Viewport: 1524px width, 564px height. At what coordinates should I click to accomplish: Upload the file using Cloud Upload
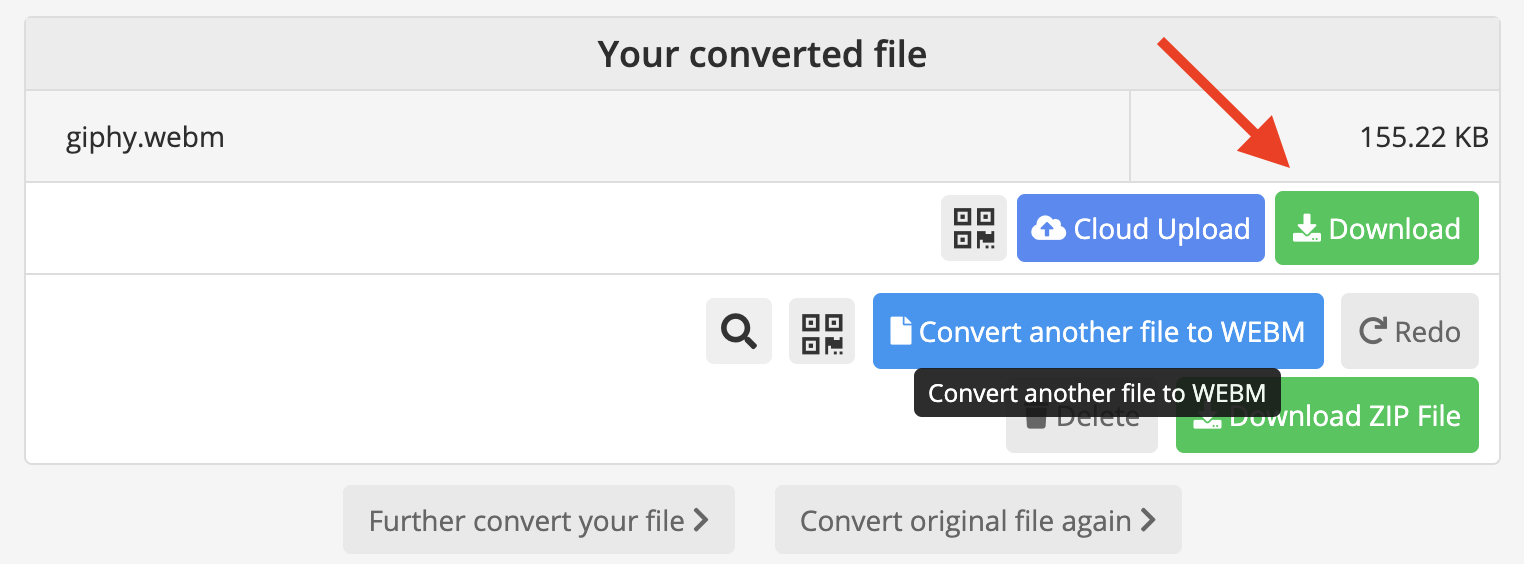click(x=1140, y=228)
